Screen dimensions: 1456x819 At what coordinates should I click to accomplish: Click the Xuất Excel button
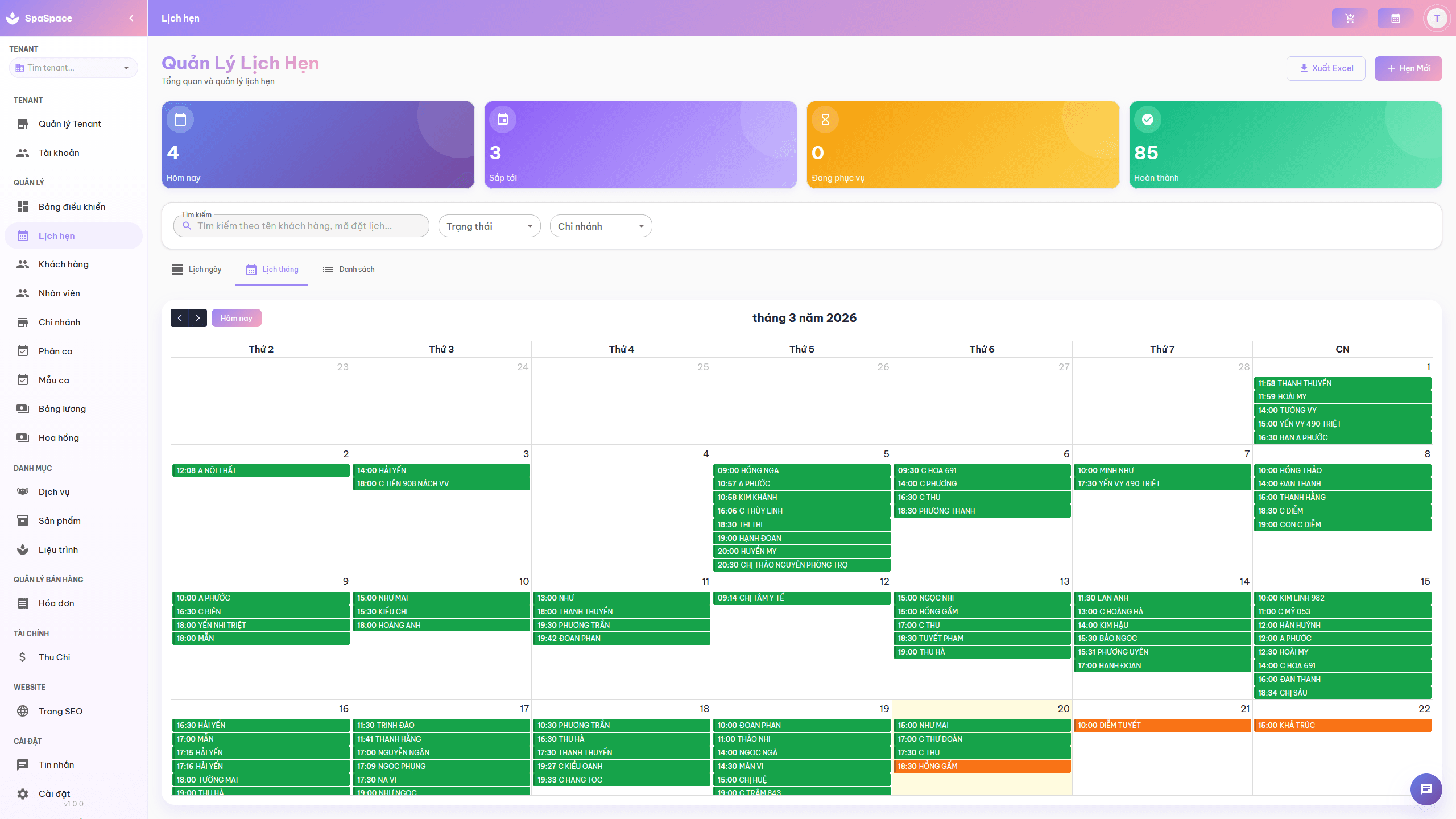[x=1326, y=68]
